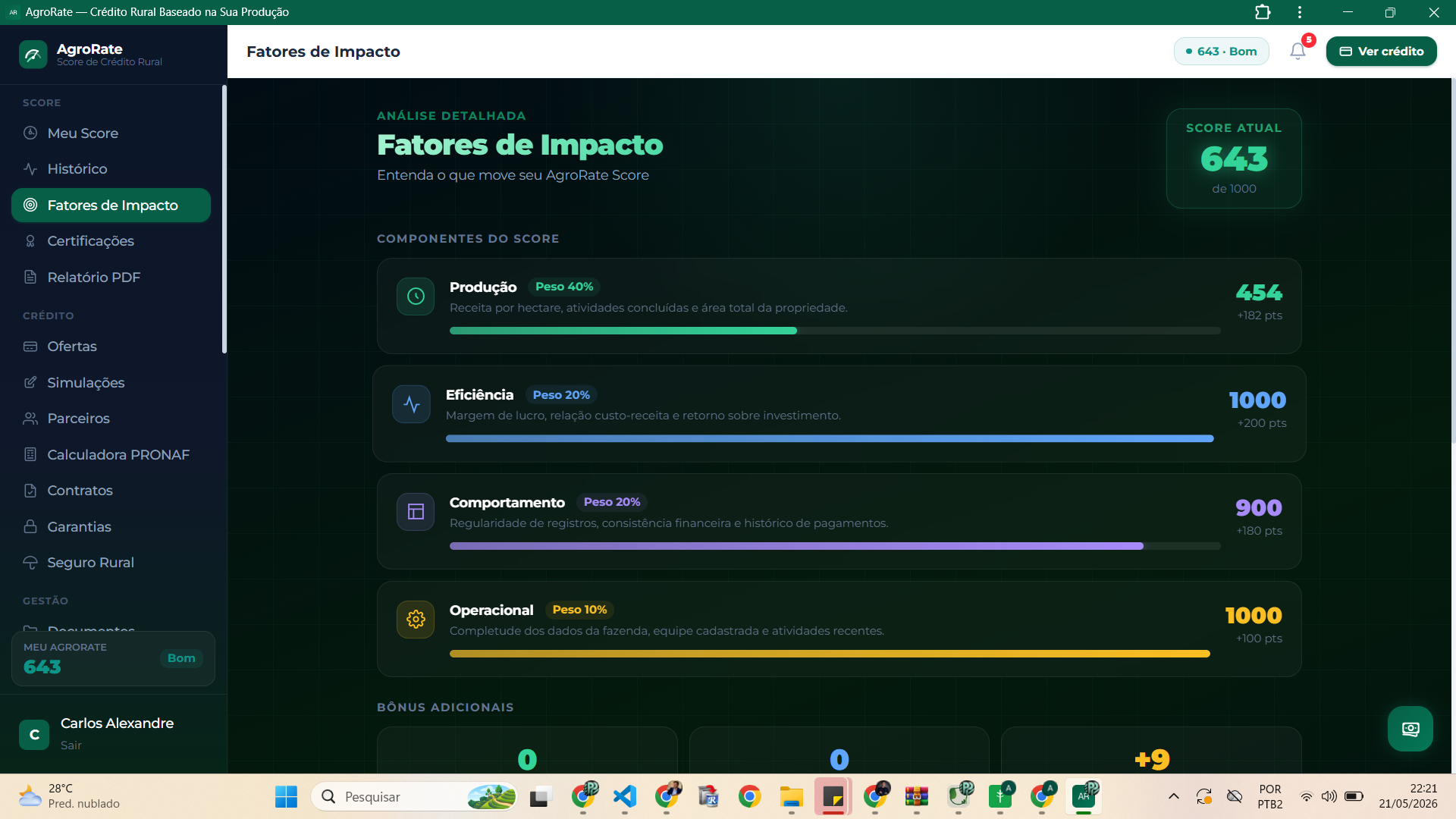
Task: Click the Produção green progress bar
Action: (623, 331)
